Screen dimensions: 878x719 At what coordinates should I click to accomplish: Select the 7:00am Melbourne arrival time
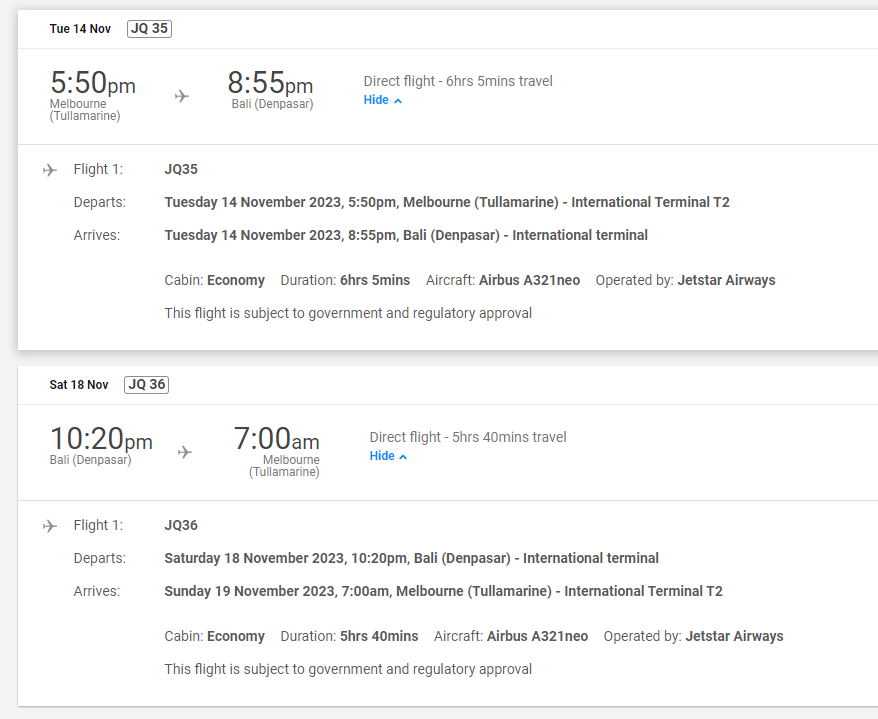coord(277,438)
